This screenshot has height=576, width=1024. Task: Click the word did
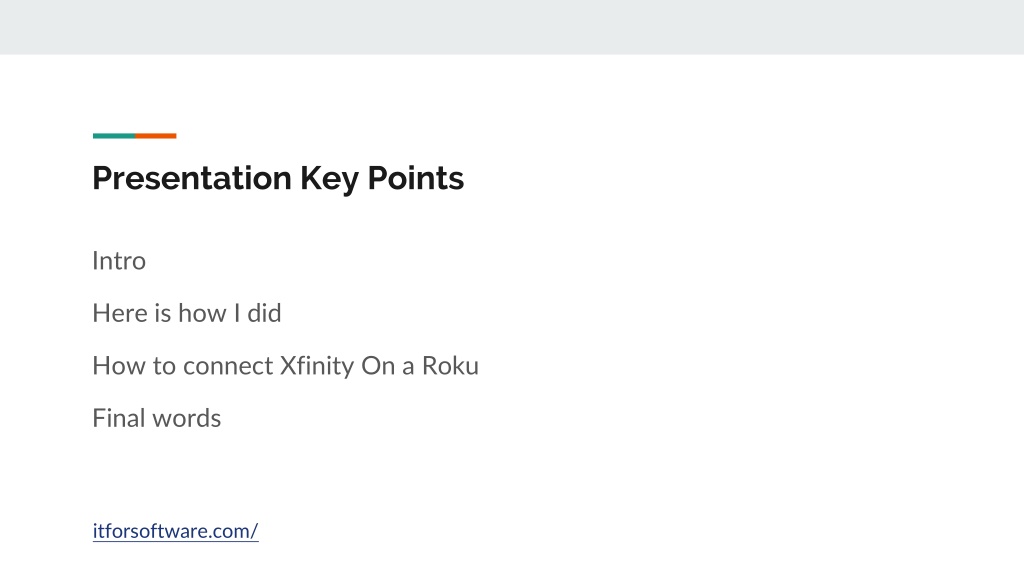(264, 313)
